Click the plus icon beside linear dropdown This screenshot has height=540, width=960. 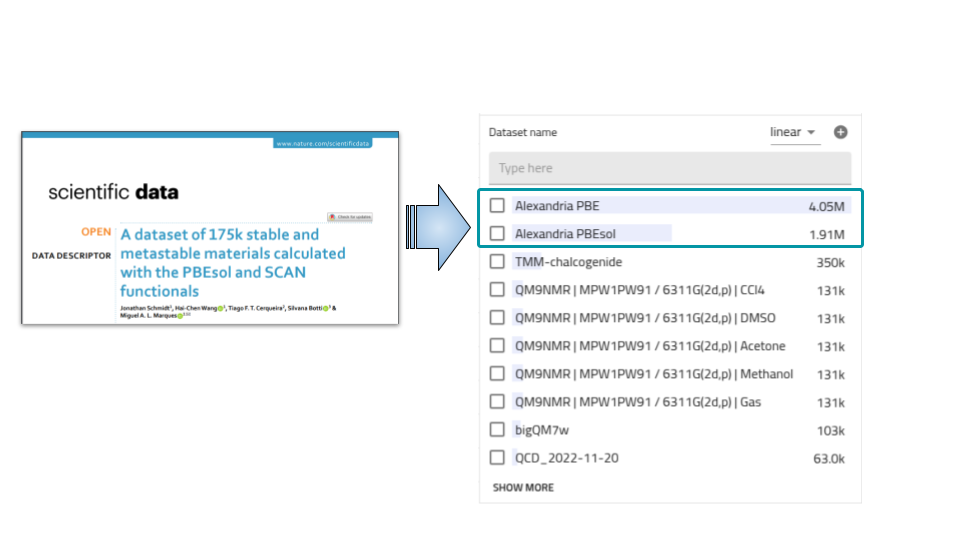pos(840,133)
